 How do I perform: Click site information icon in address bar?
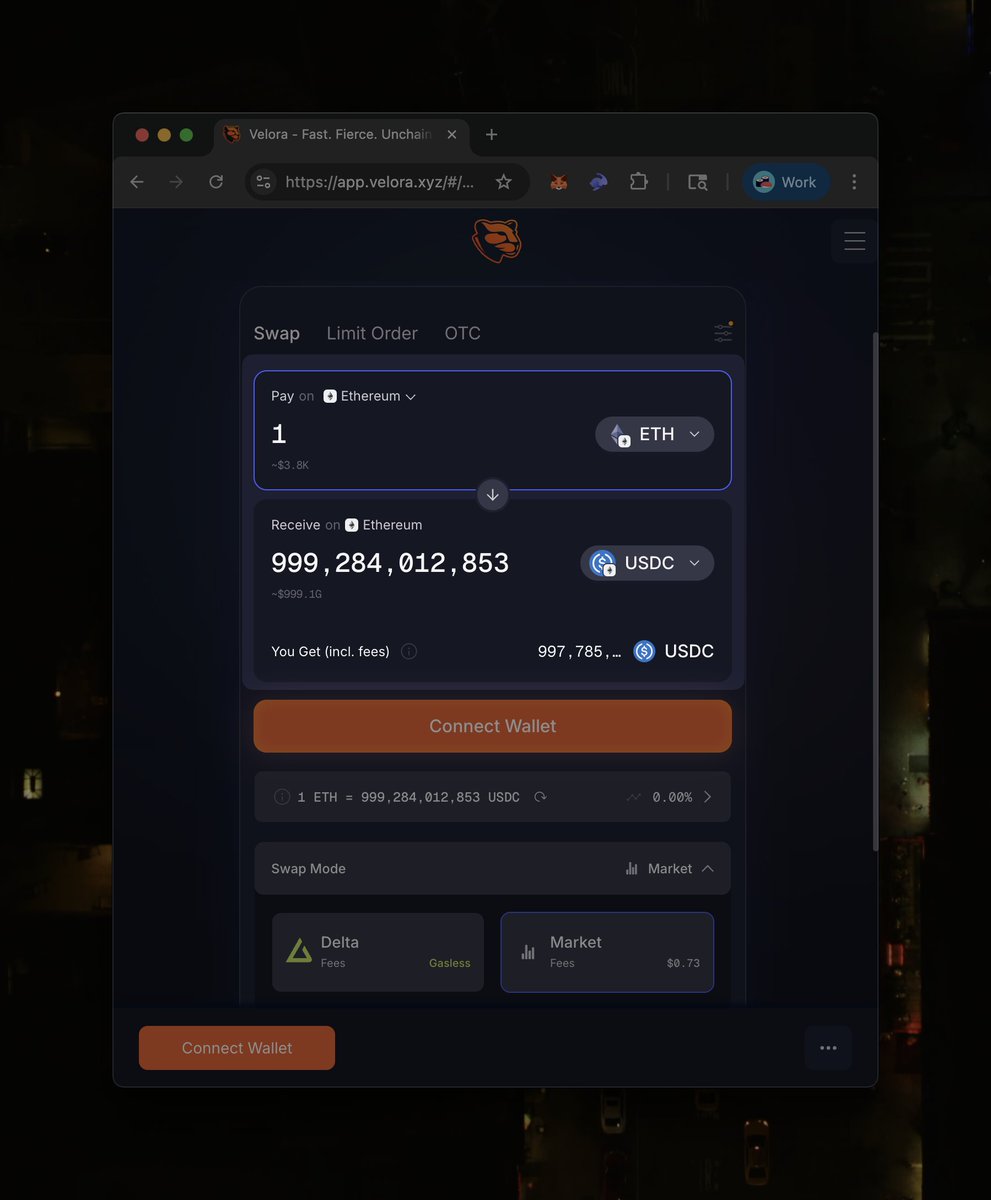point(263,182)
